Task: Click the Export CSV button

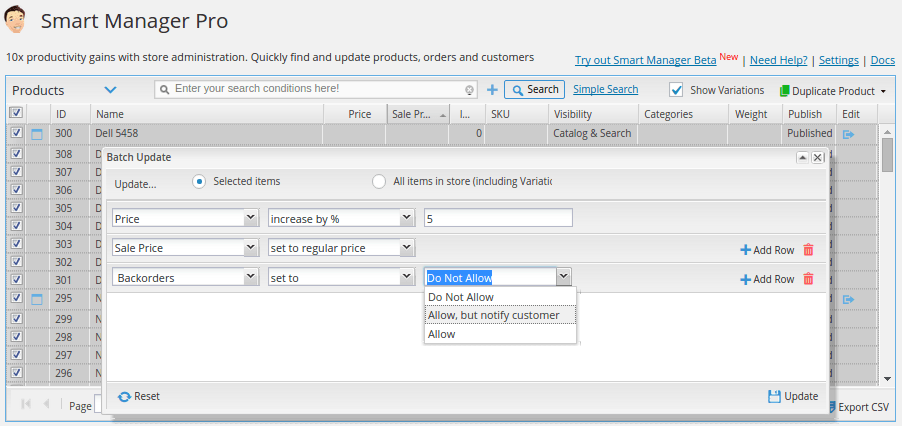Action: [x=859, y=407]
